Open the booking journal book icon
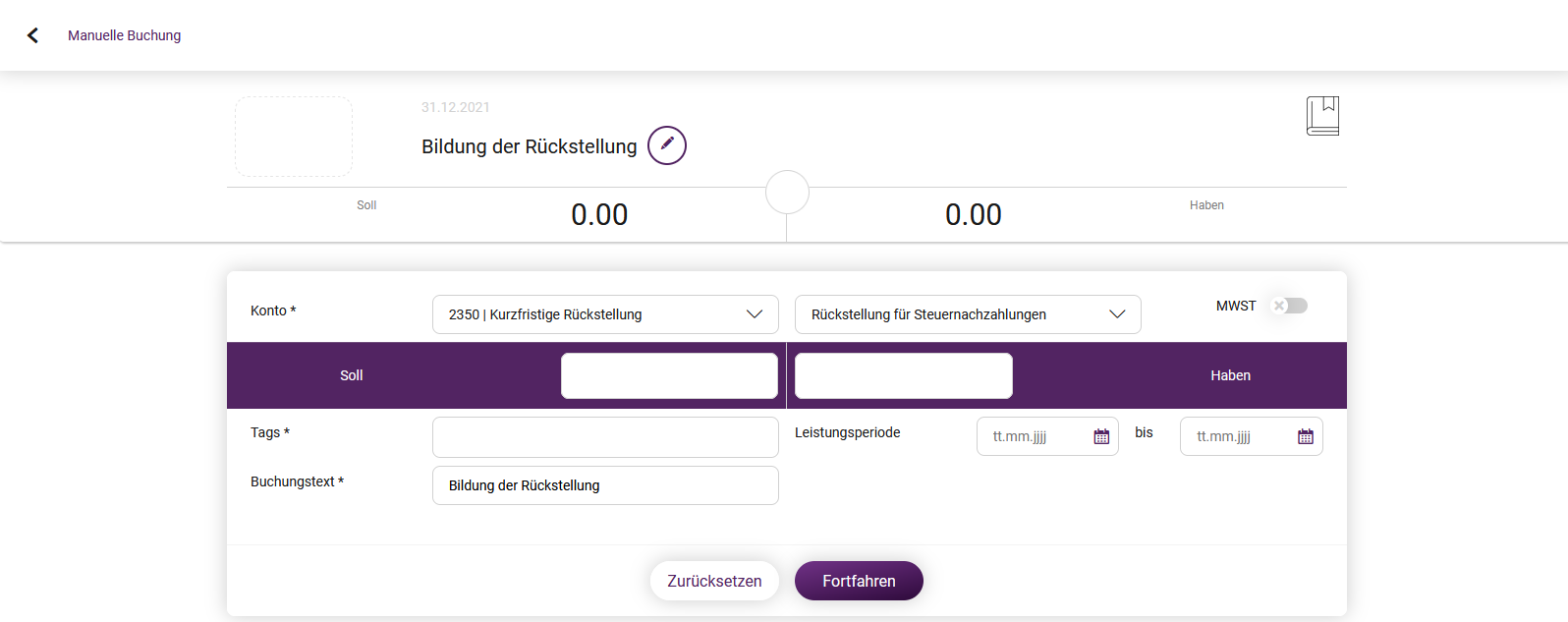1568x622 pixels. click(1322, 116)
